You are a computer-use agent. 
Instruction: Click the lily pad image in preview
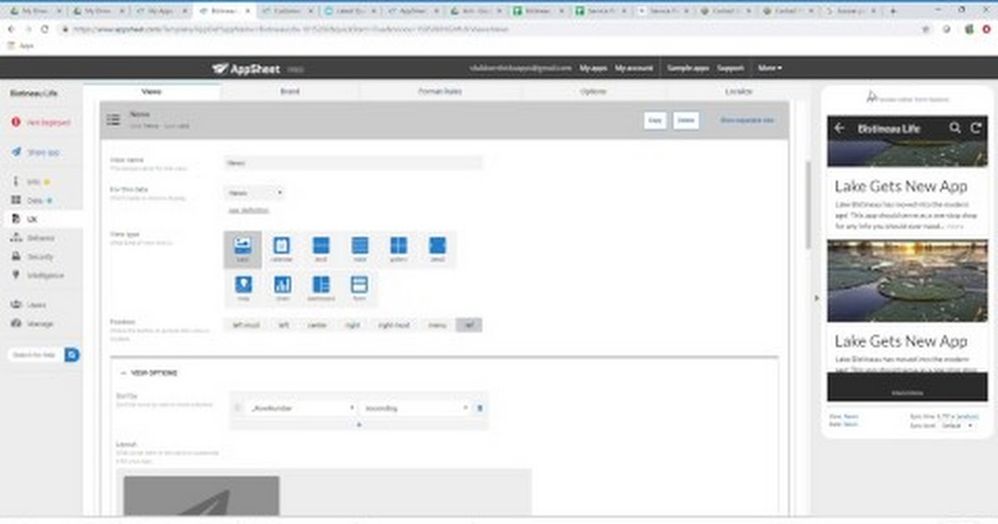pos(907,281)
